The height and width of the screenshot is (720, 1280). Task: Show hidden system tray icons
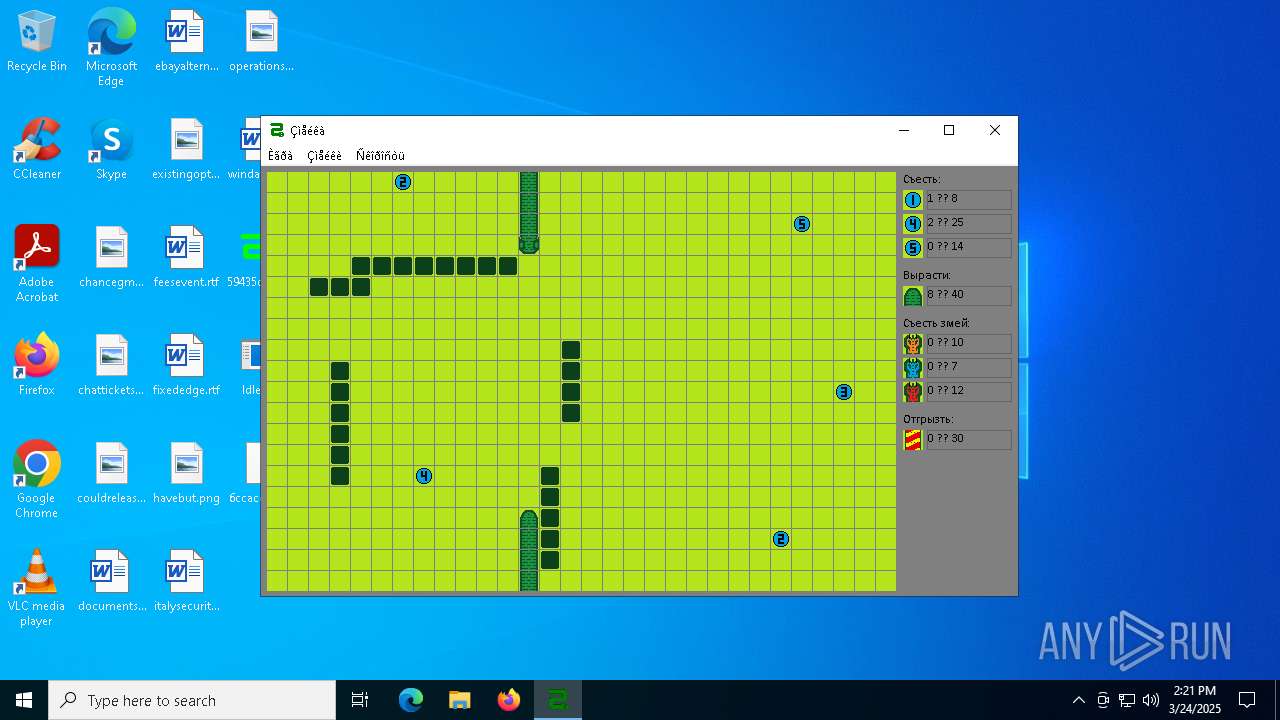1078,700
